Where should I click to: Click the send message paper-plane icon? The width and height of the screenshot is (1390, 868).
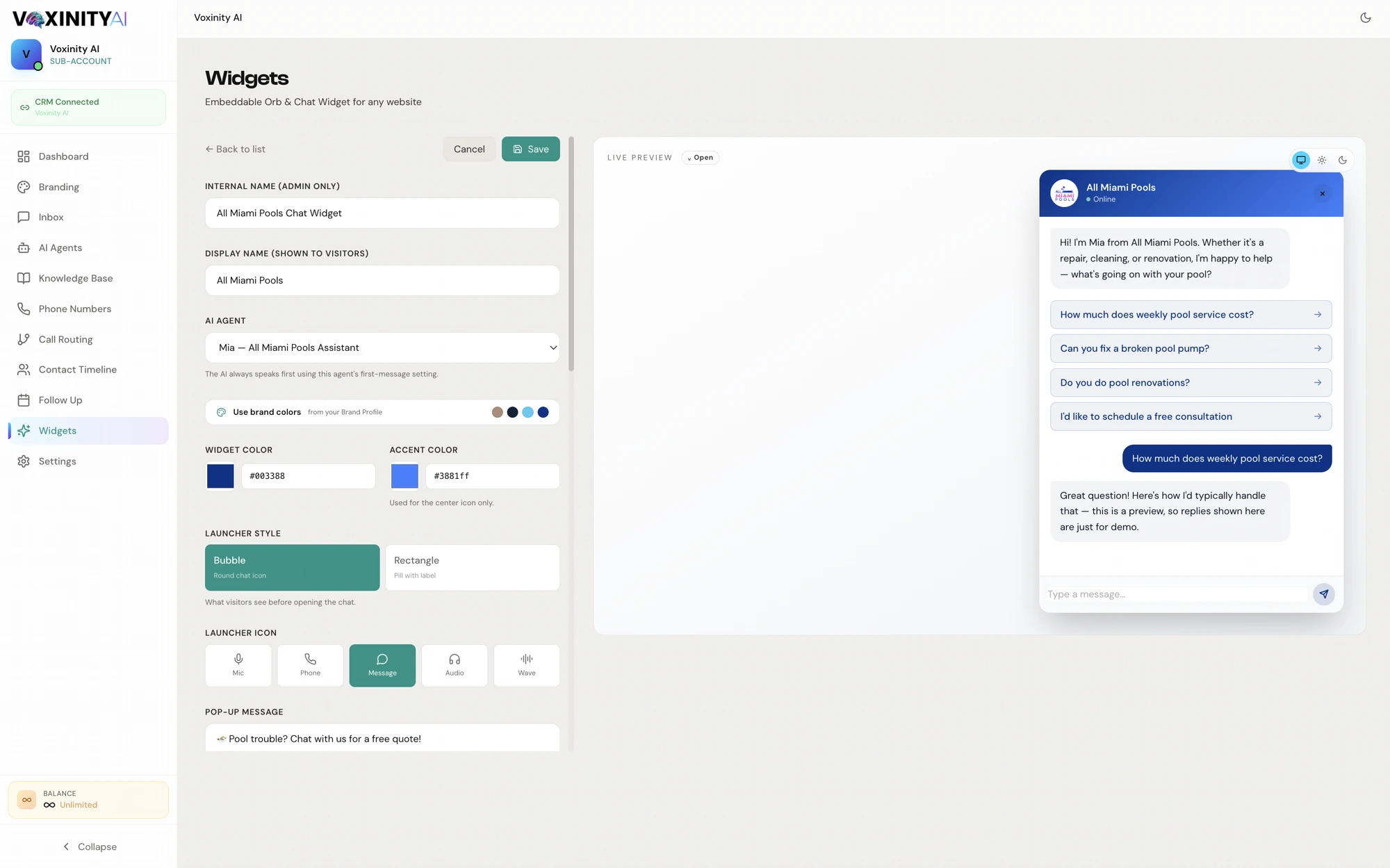tap(1323, 594)
